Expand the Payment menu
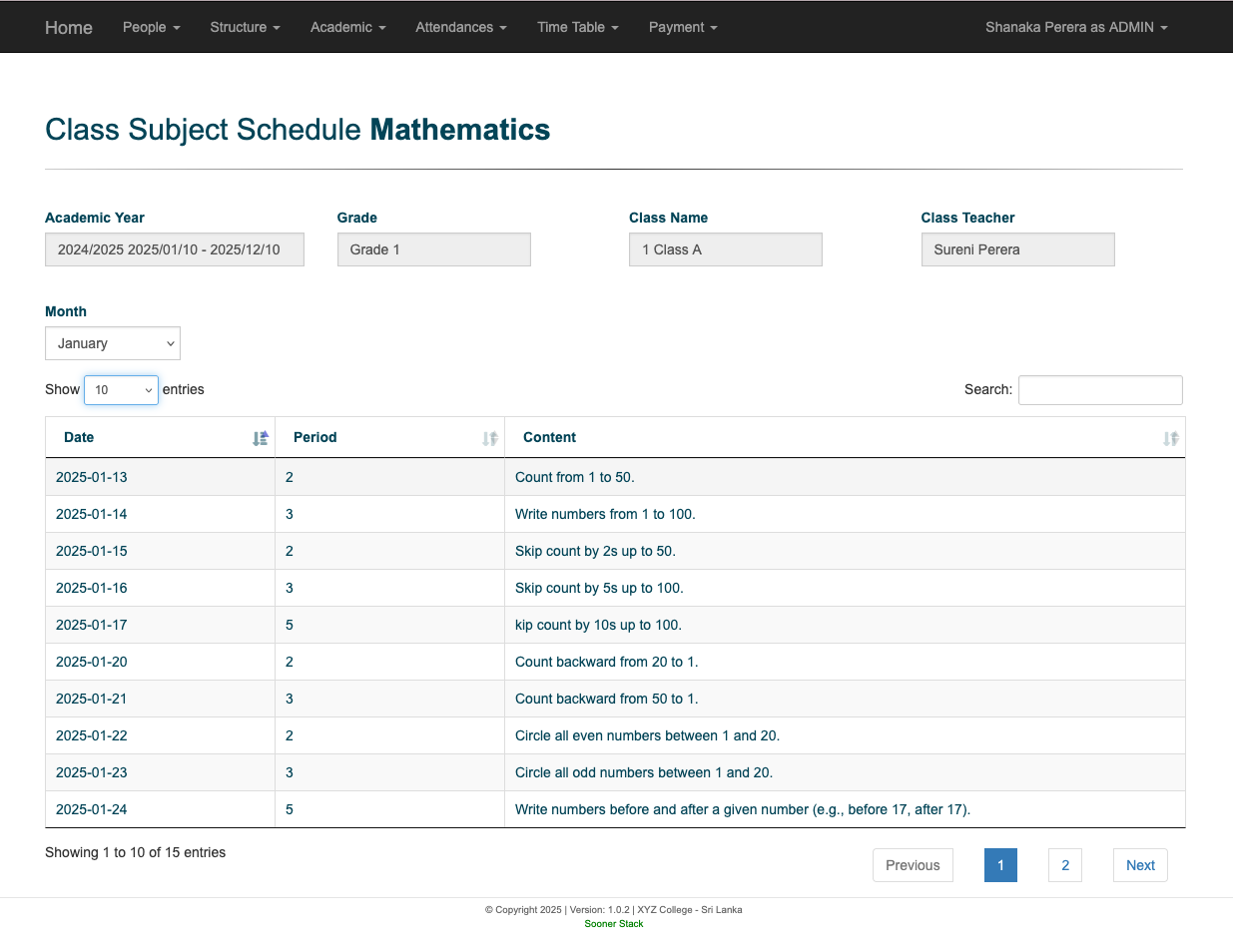 pyautogui.click(x=683, y=27)
